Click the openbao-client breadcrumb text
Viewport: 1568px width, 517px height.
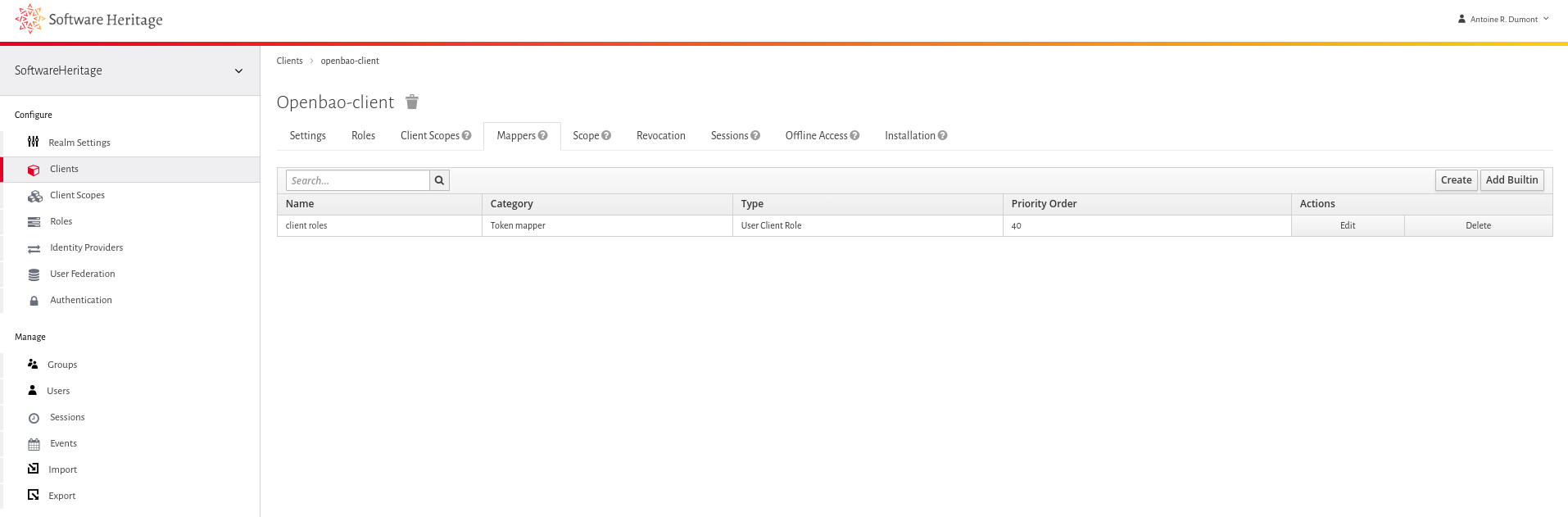(350, 61)
